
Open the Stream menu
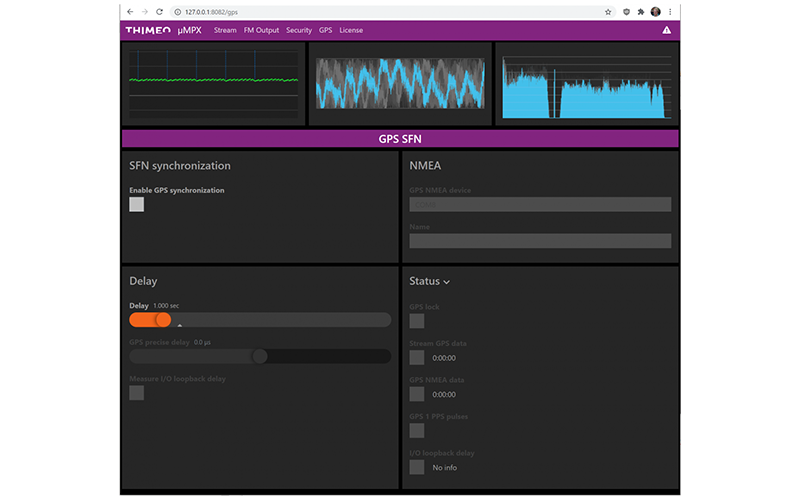225,30
